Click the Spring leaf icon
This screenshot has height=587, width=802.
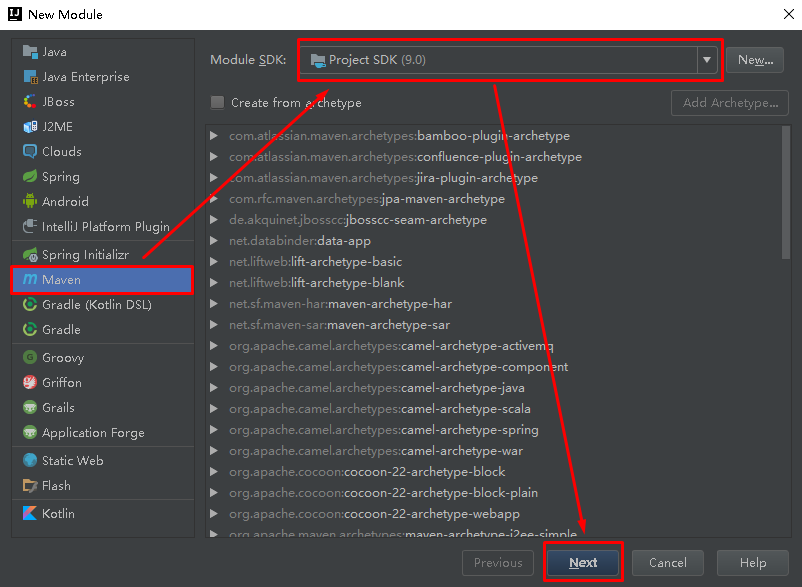click(30, 176)
